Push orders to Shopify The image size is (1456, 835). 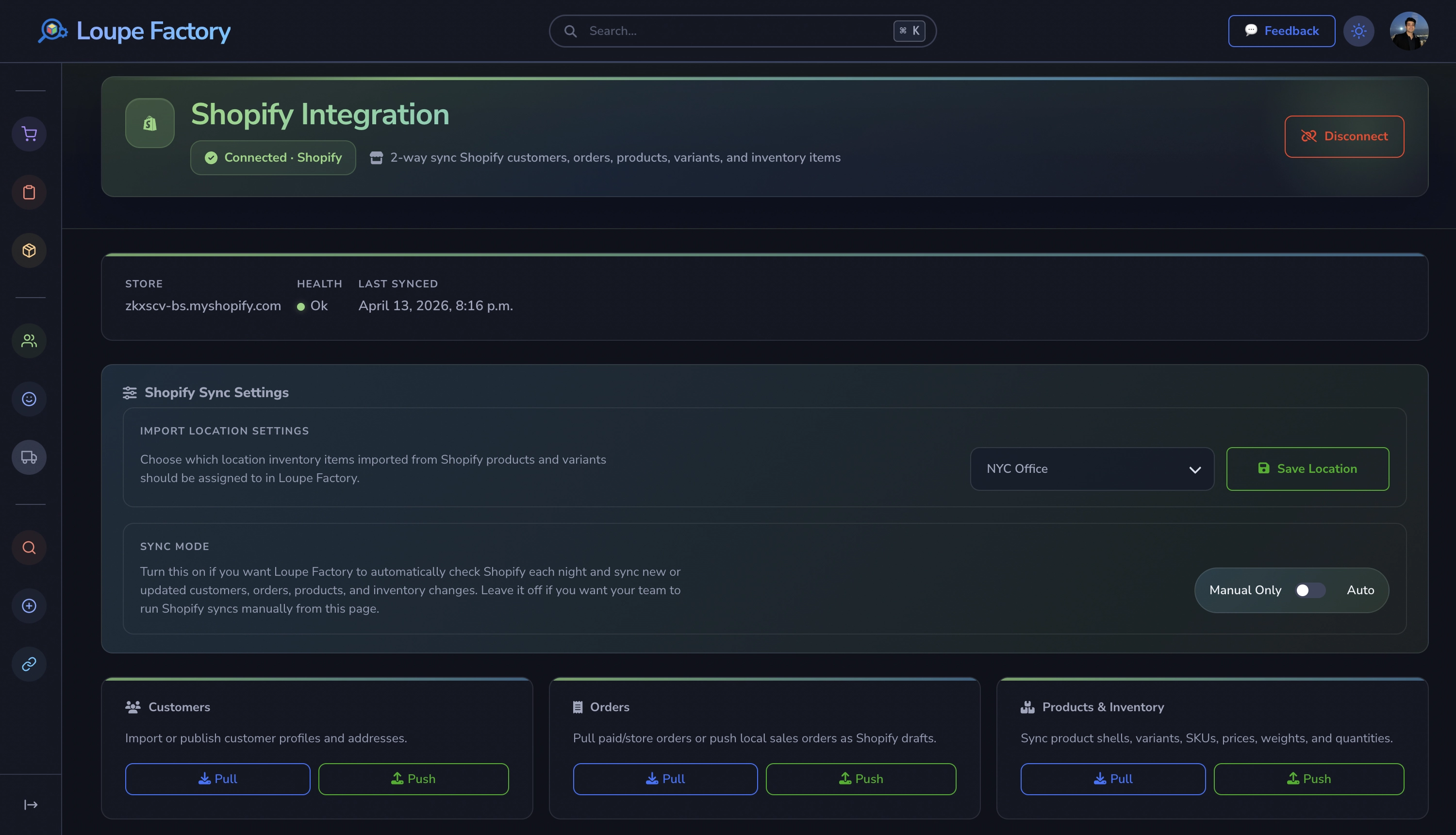tap(861, 779)
